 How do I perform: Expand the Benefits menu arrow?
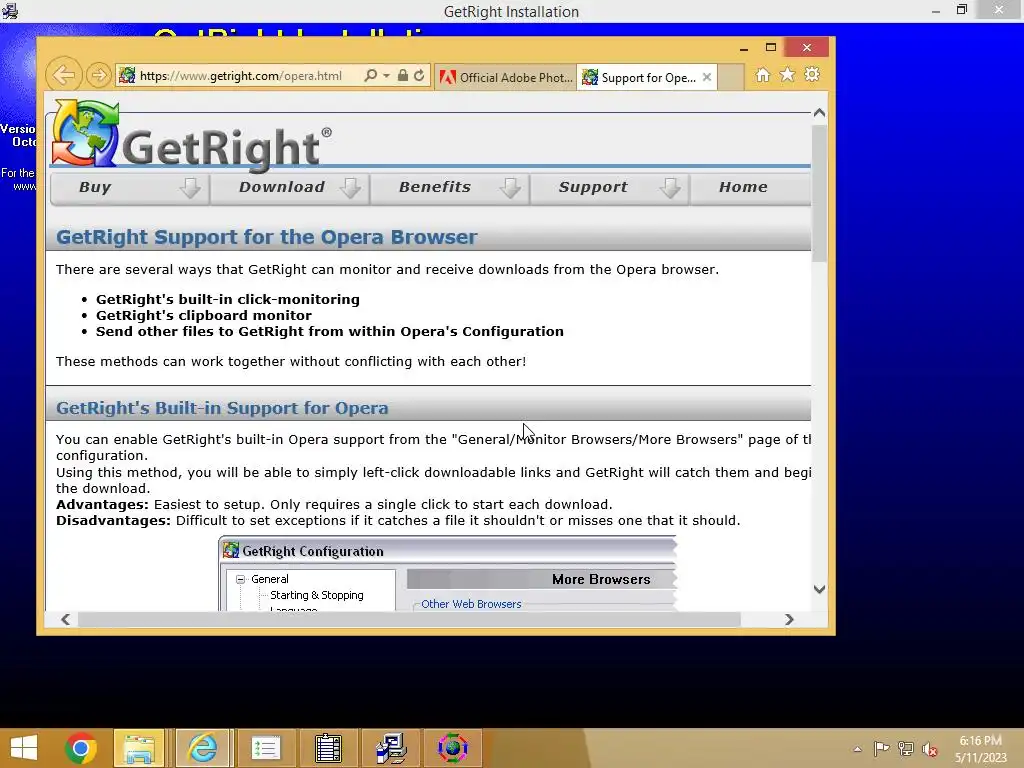pos(510,187)
